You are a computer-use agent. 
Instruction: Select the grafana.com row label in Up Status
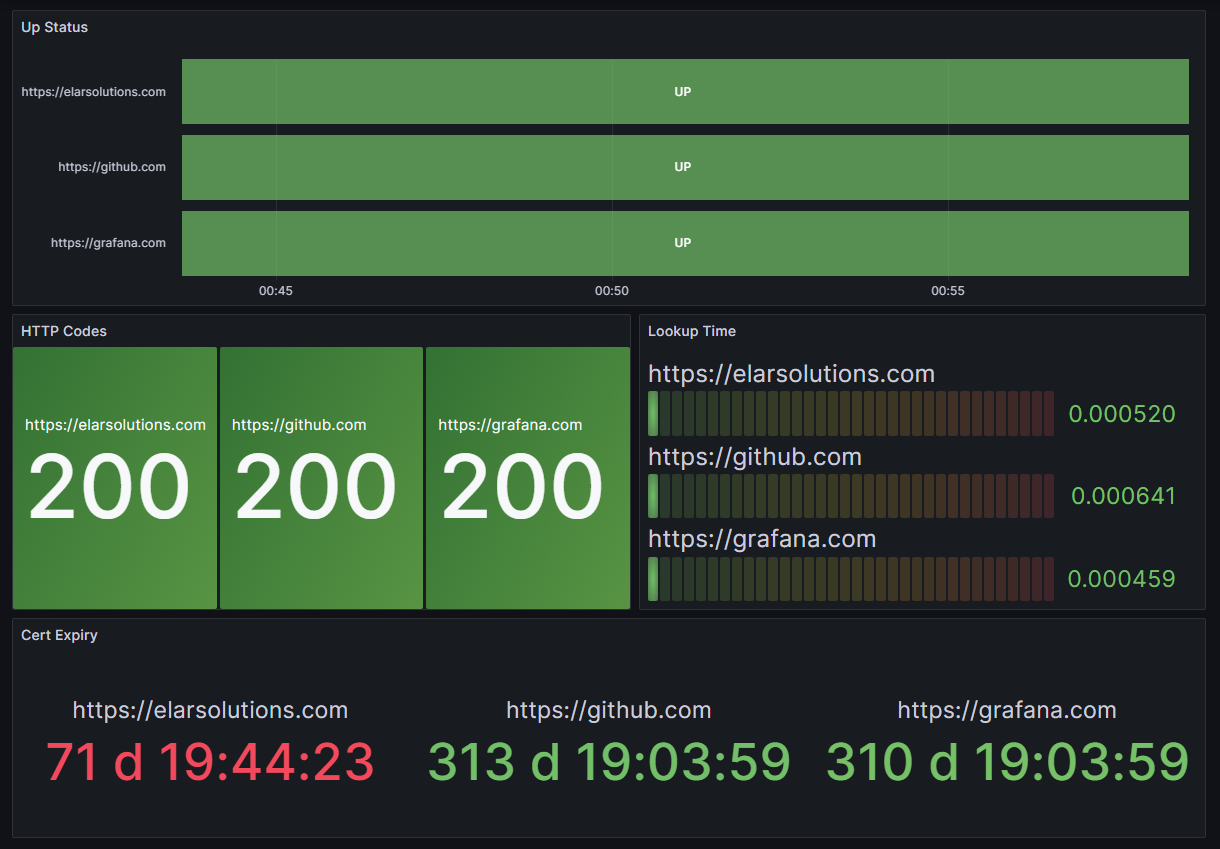coord(109,243)
